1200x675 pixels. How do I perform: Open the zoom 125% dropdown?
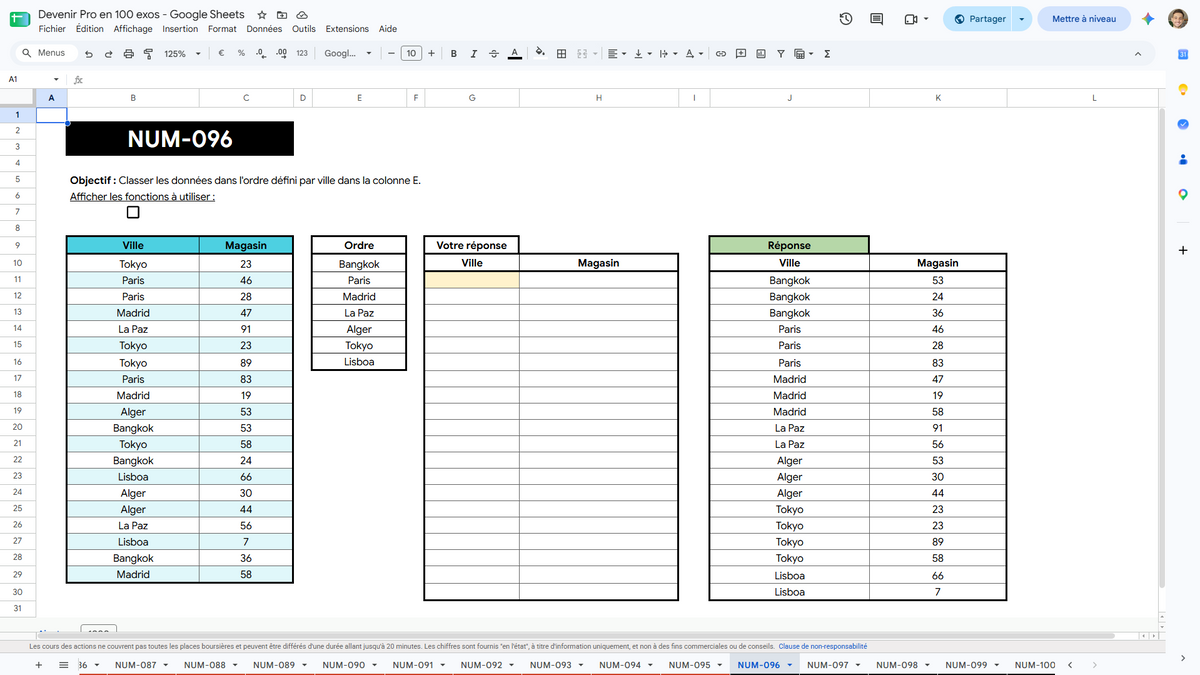click(x=182, y=54)
